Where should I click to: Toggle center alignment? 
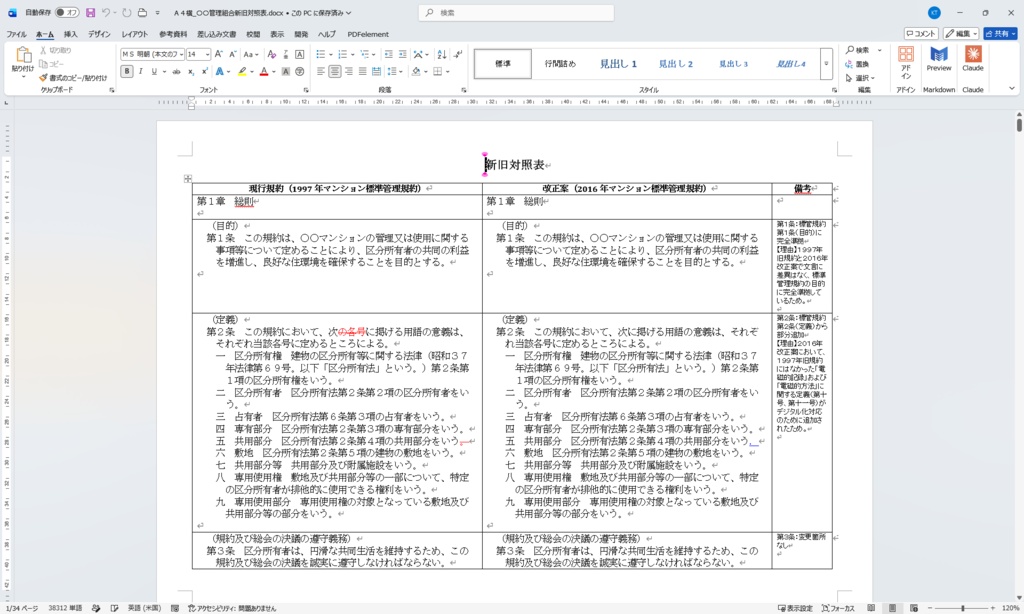[x=334, y=72]
